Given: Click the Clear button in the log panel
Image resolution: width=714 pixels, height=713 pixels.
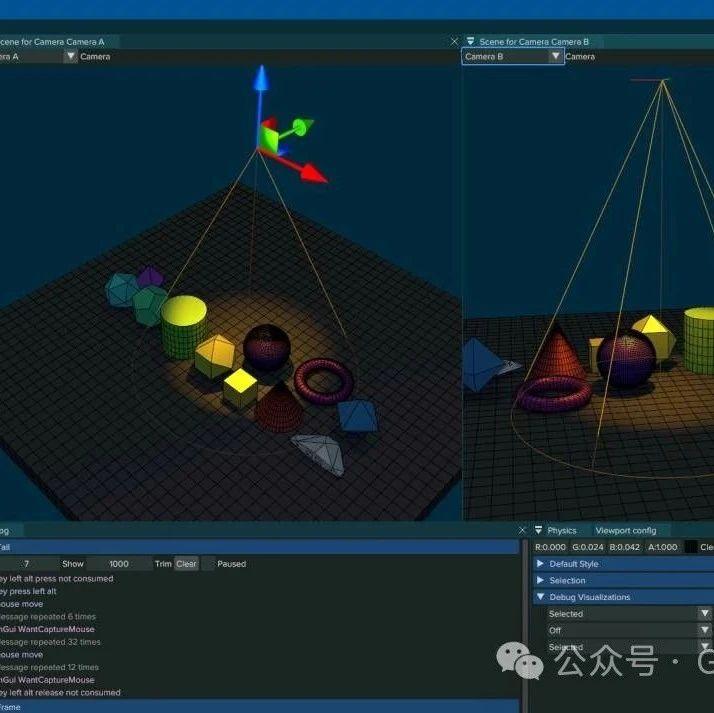Looking at the screenshot, I should 186,564.
